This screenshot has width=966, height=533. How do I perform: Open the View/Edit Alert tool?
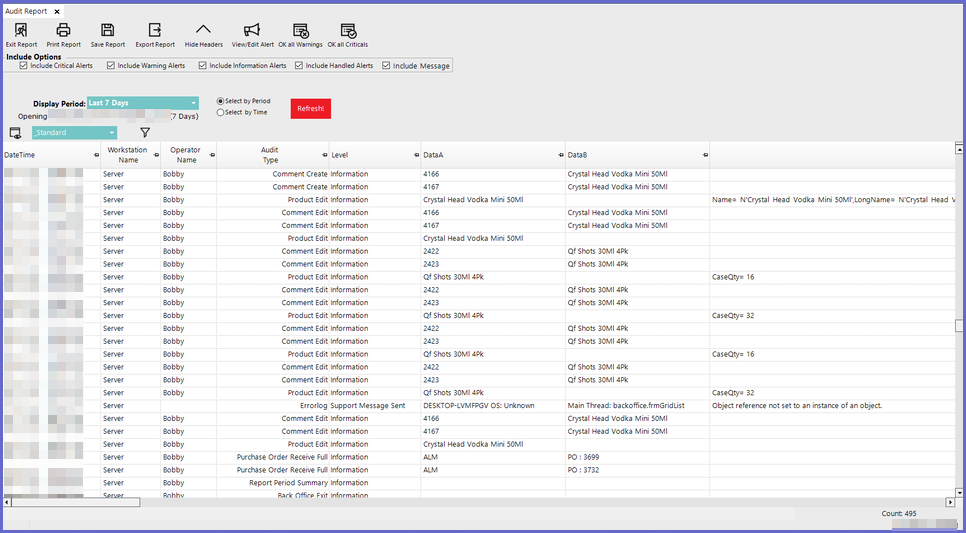[252, 31]
